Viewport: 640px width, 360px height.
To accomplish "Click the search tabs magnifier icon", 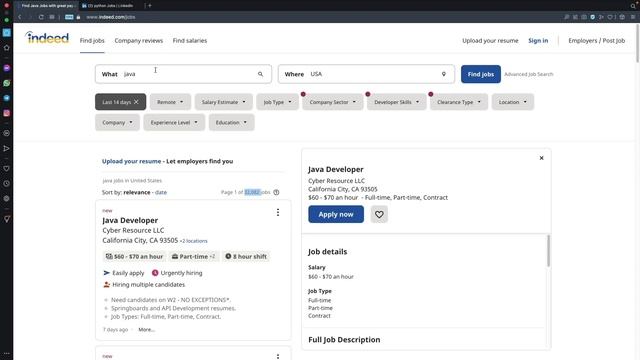I will point(633,6).
